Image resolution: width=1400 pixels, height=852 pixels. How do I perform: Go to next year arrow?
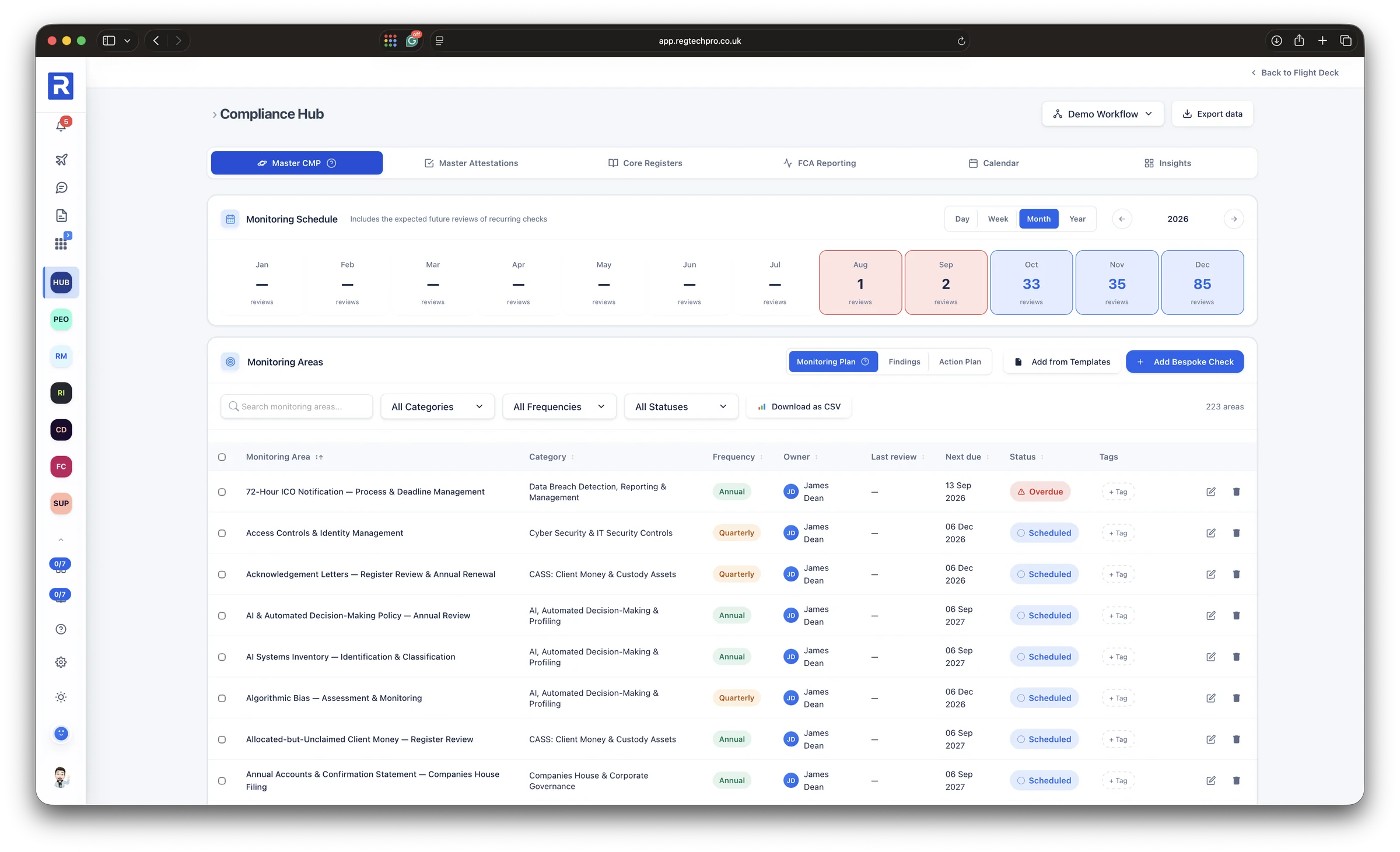[1234, 219]
